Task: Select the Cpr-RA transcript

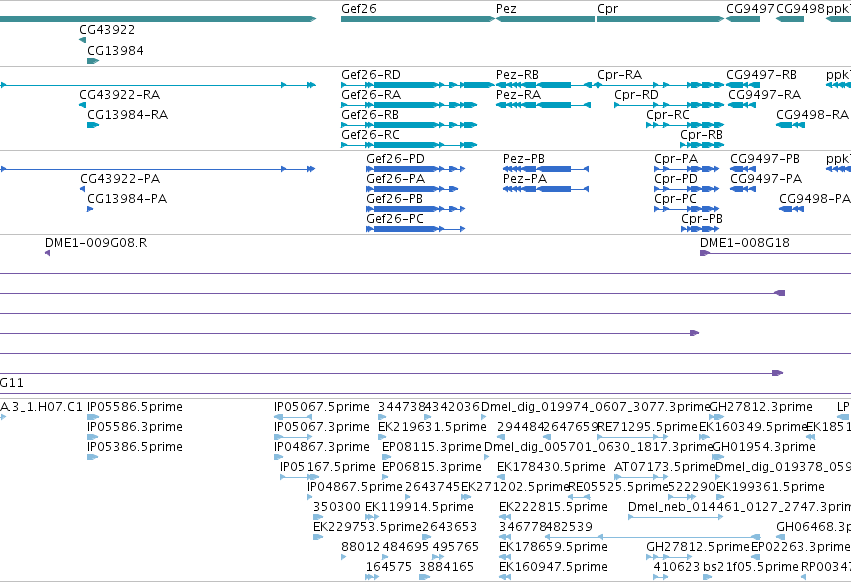Action: pyautogui.click(x=660, y=85)
